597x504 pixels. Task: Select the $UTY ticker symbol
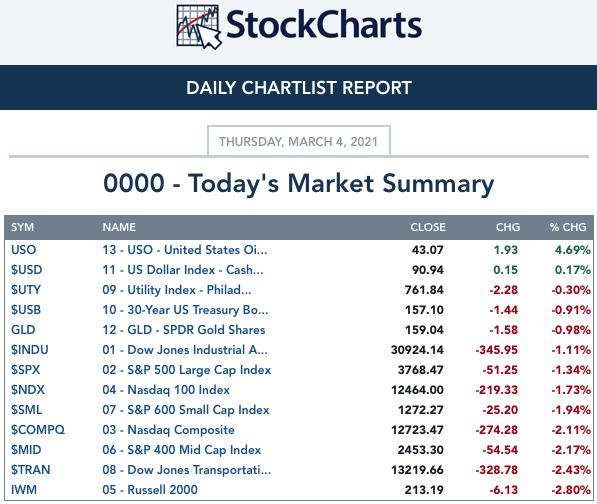pyautogui.click(x=26, y=290)
